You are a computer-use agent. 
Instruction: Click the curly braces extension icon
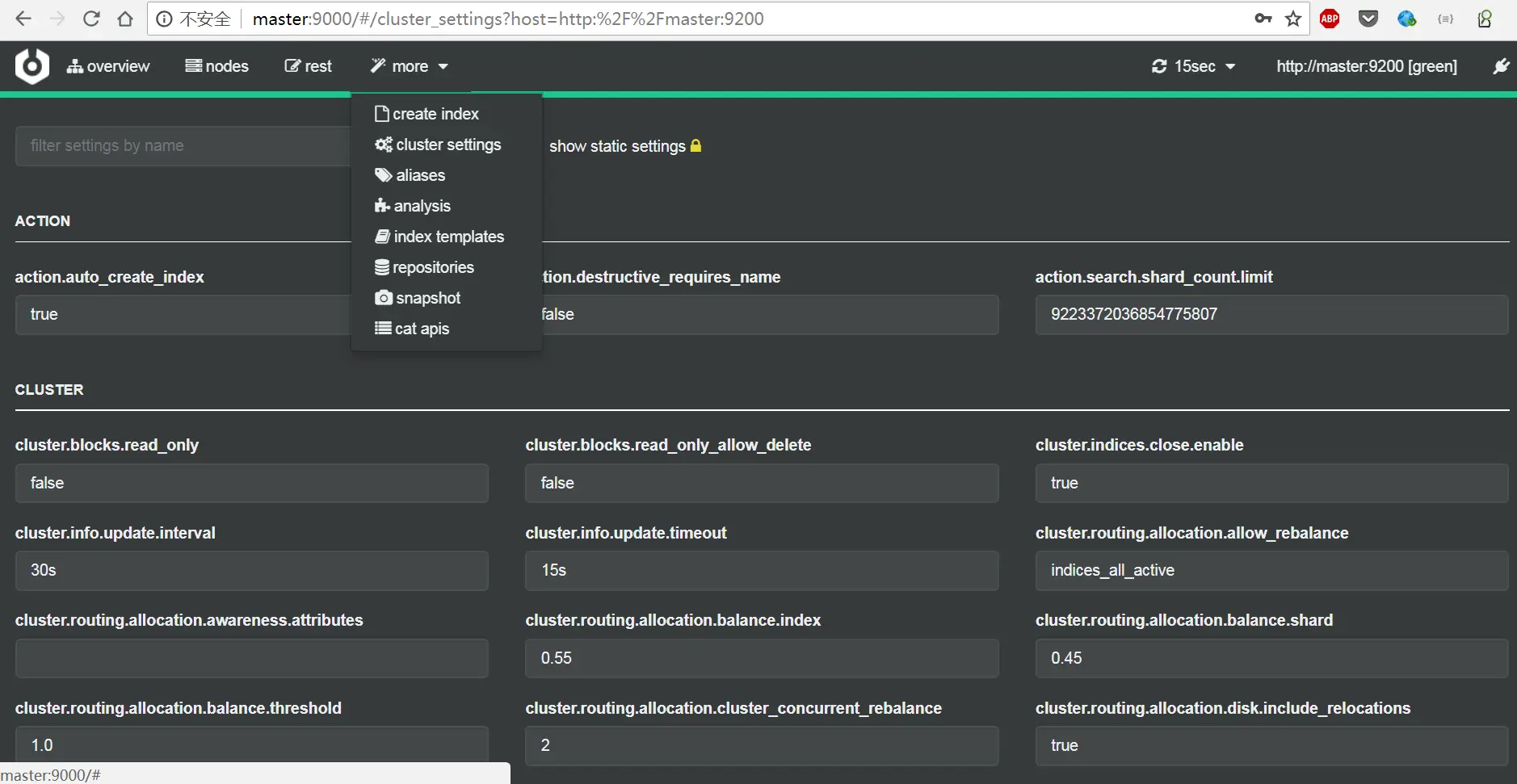click(1446, 19)
